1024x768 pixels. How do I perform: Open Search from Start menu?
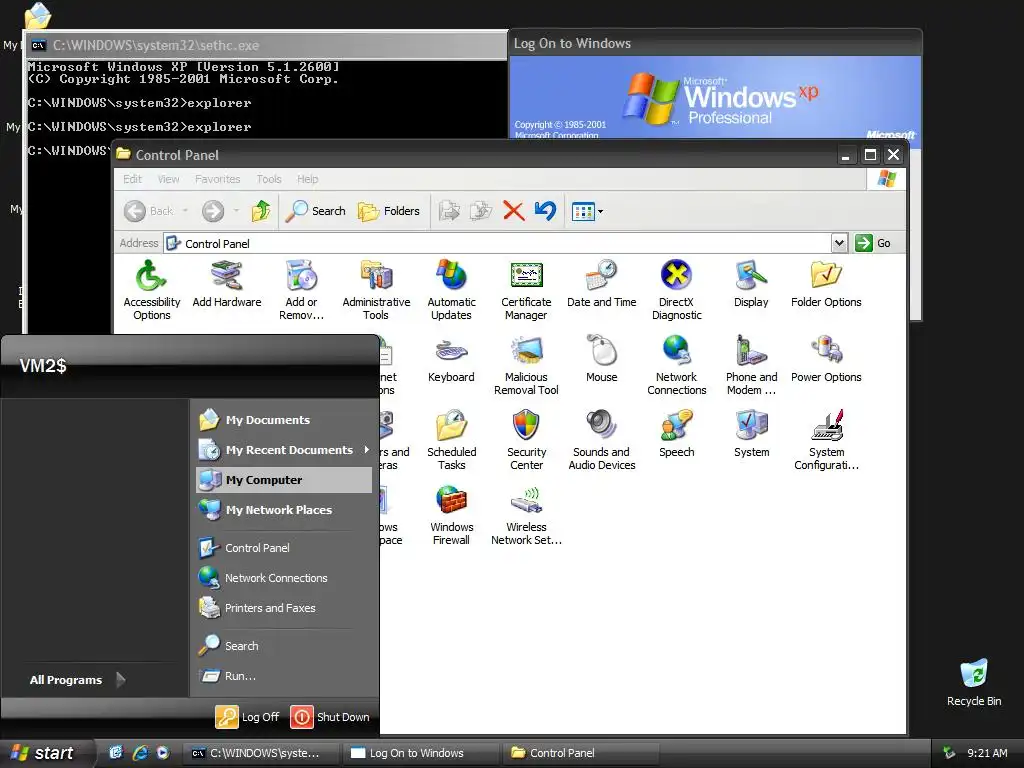click(284, 646)
